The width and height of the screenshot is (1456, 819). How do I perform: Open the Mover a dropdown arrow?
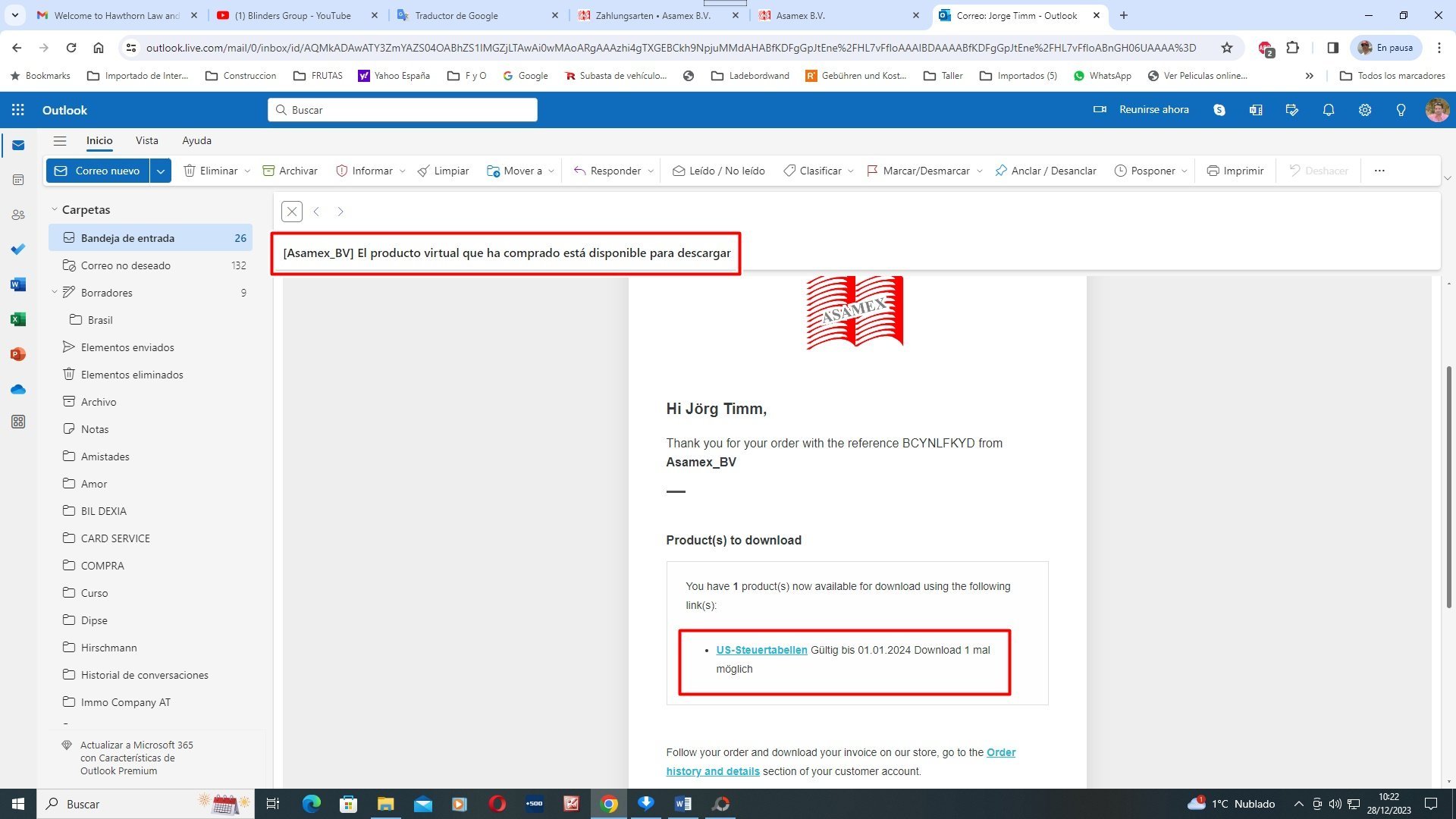coord(551,171)
